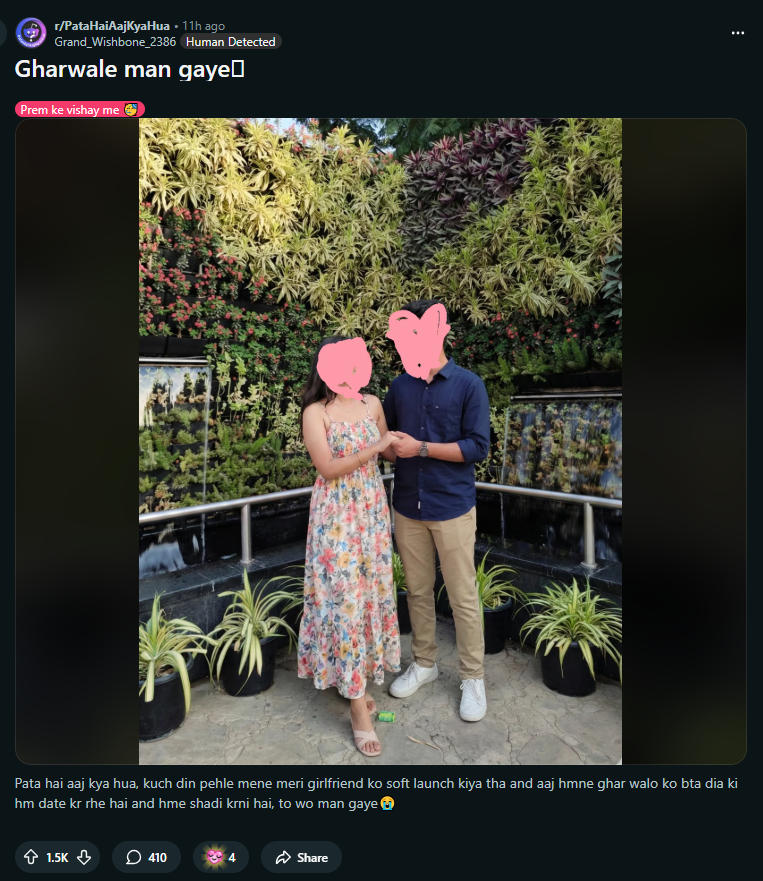Open the couple photo in the post
This screenshot has width=763, height=881.
(x=380, y=441)
